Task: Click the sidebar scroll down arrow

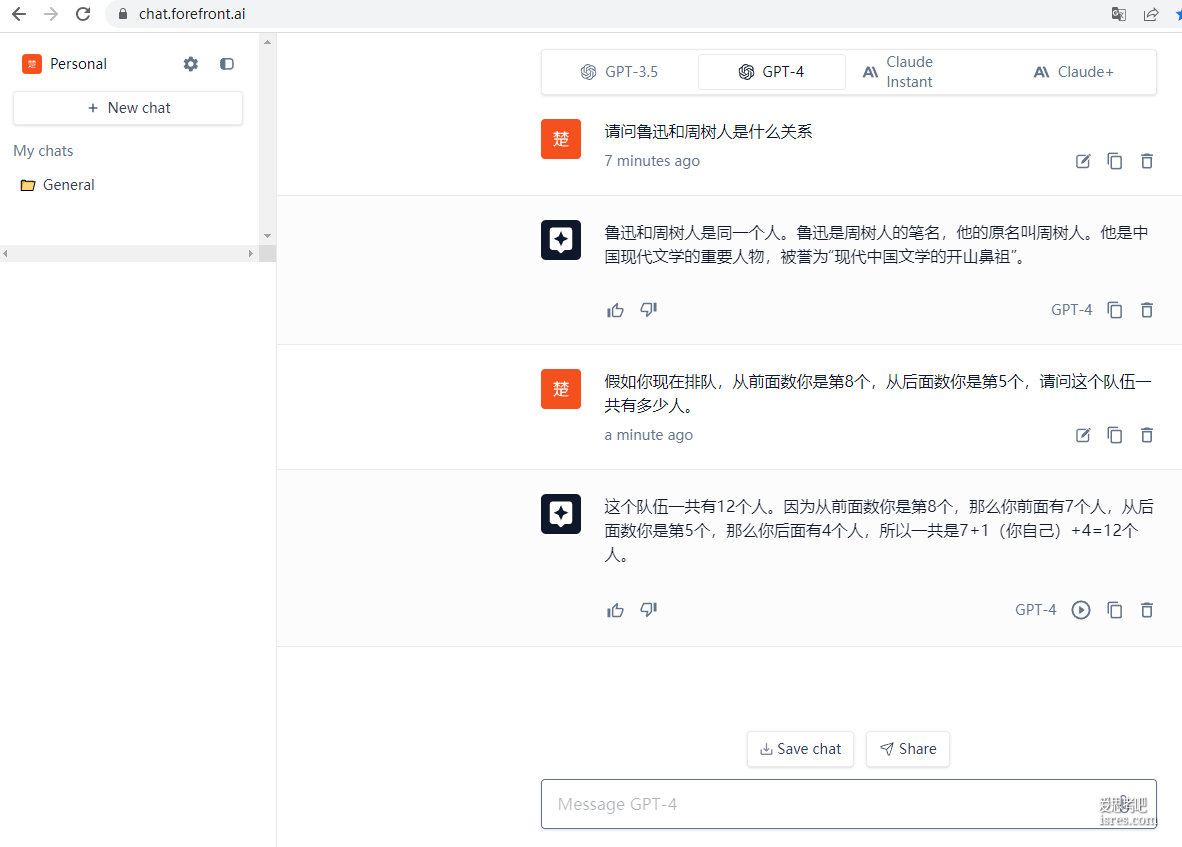Action: (x=268, y=236)
